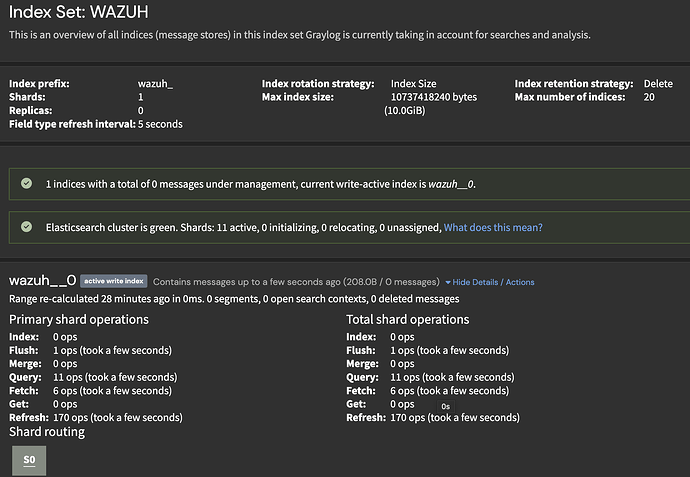Image resolution: width=690 pixels, height=477 pixels.
Task: Click the Index prefix value wazuh_
Action: point(155,84)
